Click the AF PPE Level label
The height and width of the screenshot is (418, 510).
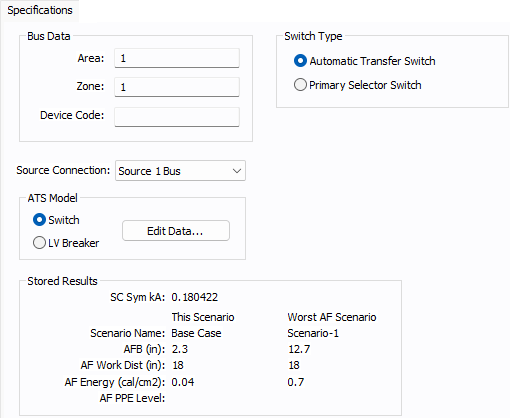[x=132, y=398]
